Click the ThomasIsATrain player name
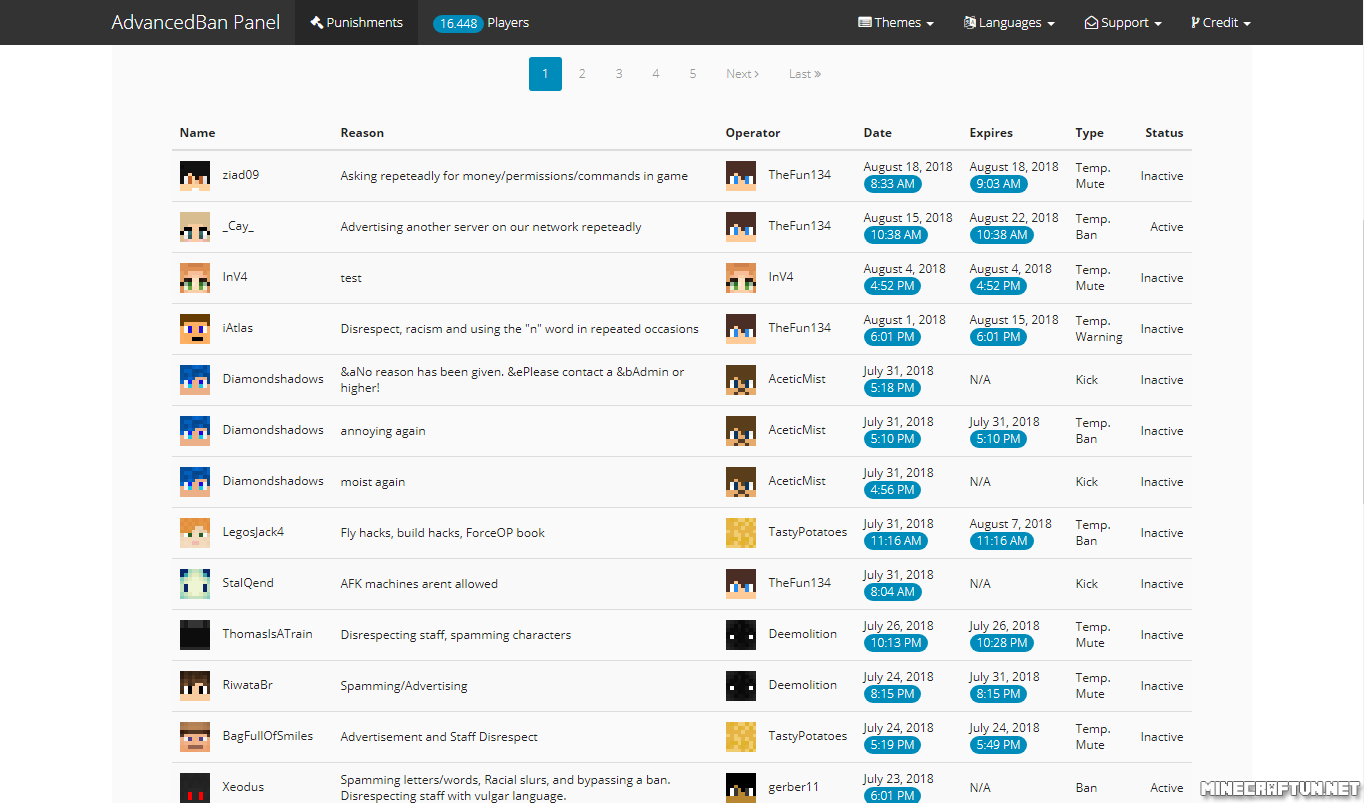The image size is (1364, 803). click(x=267, y=634)
